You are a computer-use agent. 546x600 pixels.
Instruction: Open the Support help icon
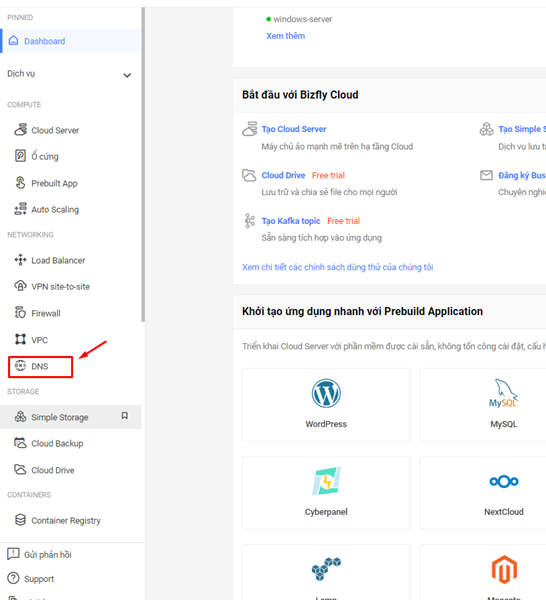[13, 578]
